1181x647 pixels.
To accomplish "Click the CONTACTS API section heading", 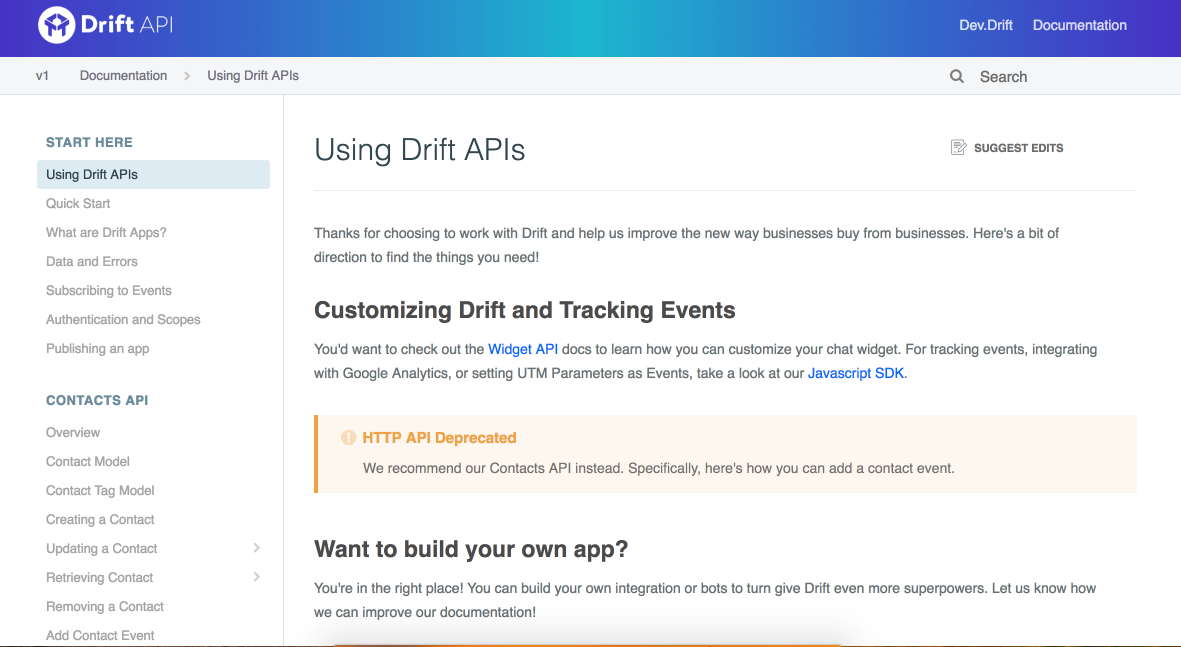I will tap(97, 401).
